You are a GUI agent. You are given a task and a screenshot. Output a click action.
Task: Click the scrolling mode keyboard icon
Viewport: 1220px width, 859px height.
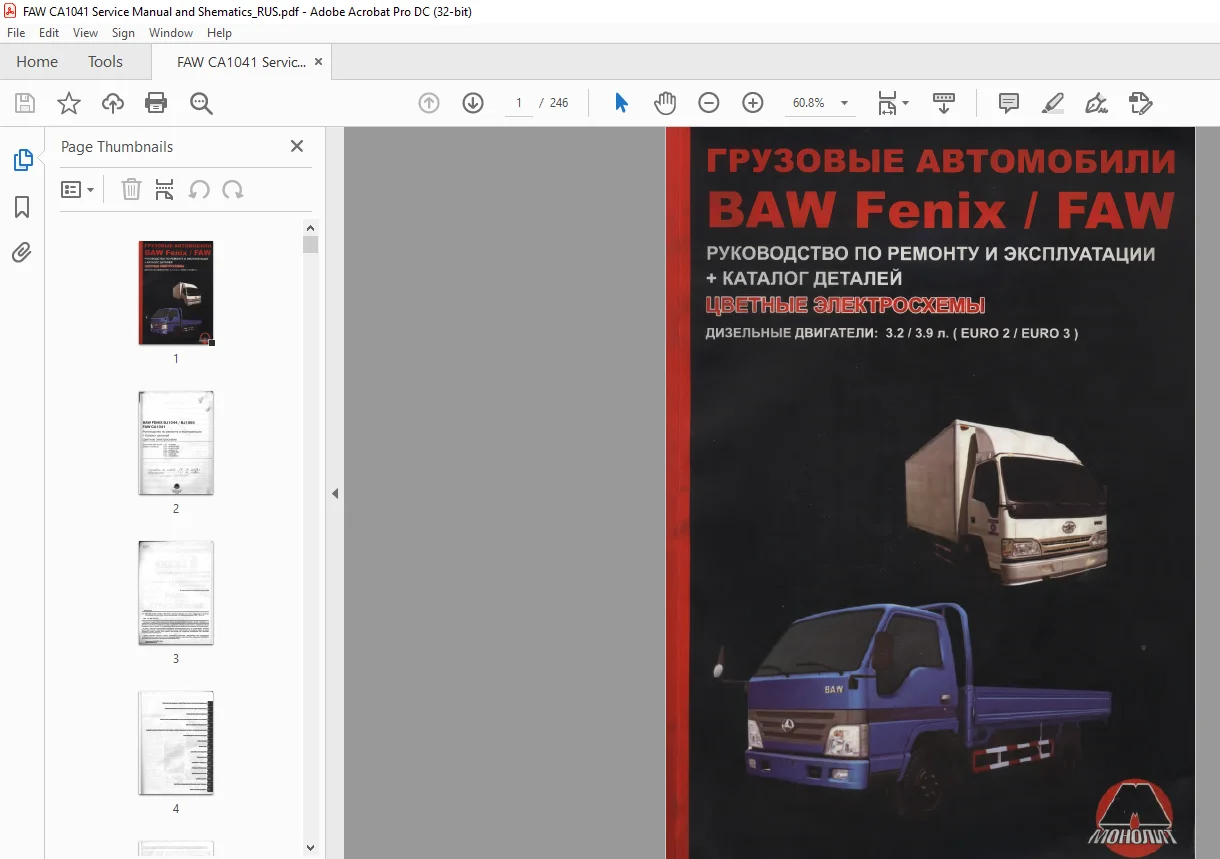944,103
